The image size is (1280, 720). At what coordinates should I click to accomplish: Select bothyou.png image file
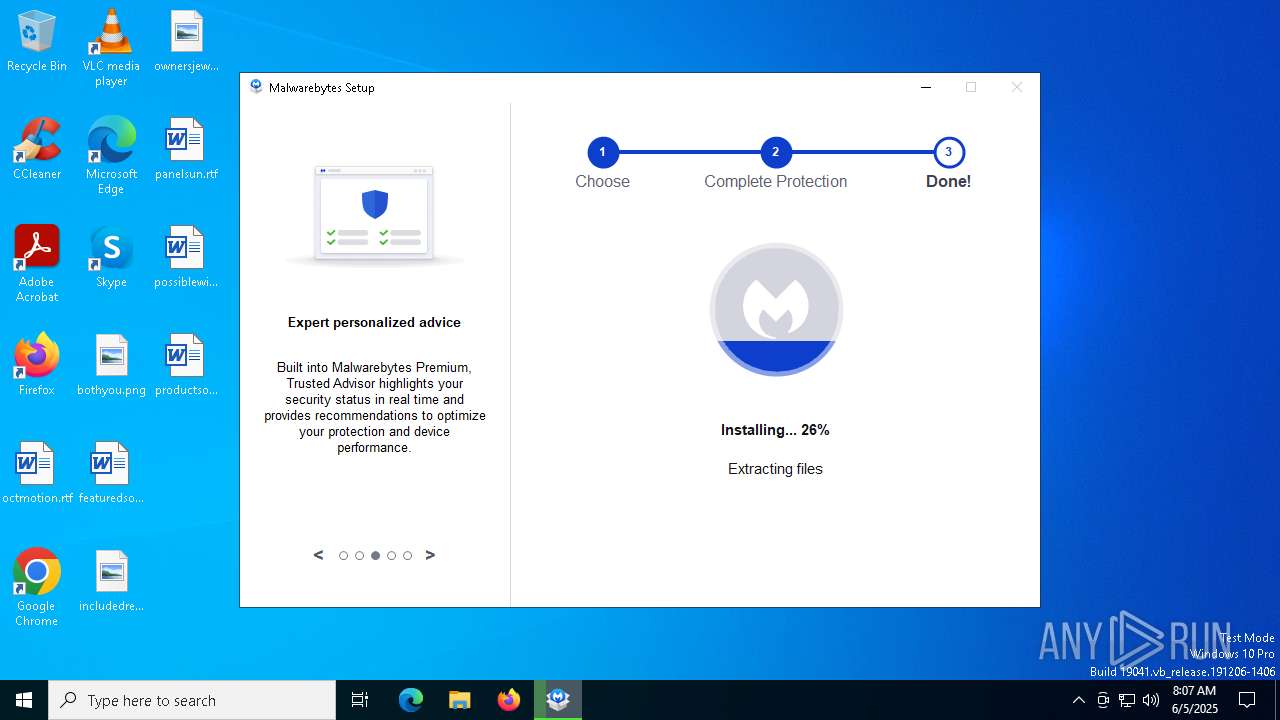click(111, 365)
